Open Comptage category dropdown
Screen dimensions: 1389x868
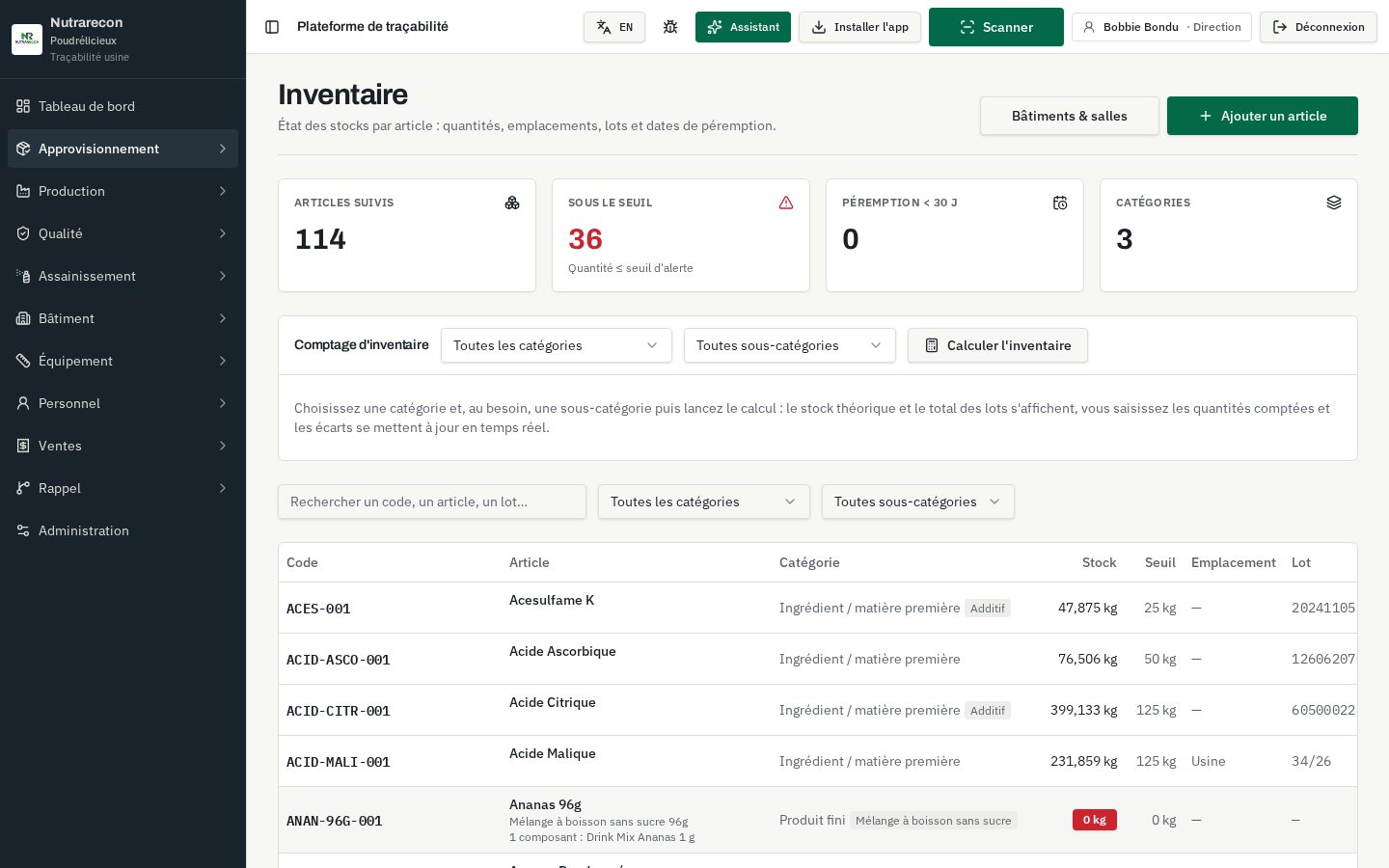(x=557, y=345)
